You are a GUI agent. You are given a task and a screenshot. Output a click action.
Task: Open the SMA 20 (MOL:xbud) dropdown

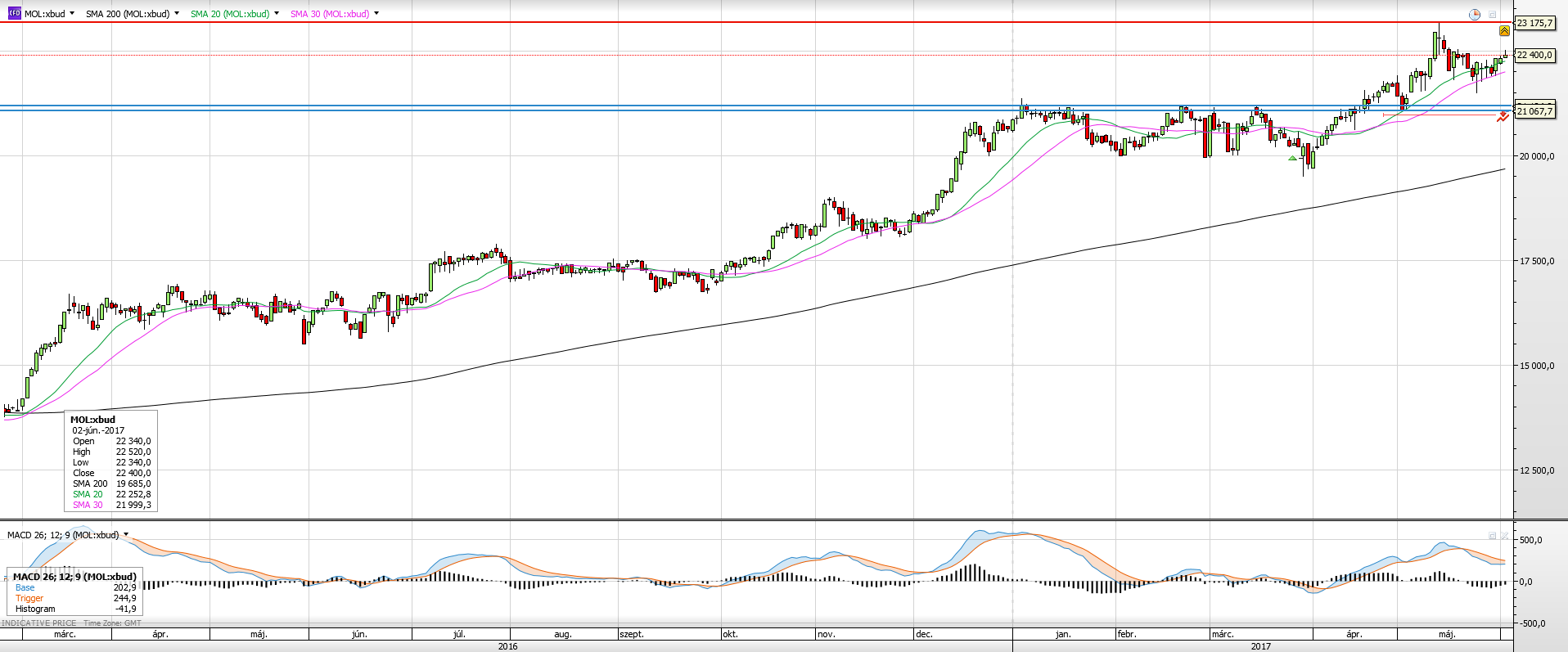[x=277, y=14]
